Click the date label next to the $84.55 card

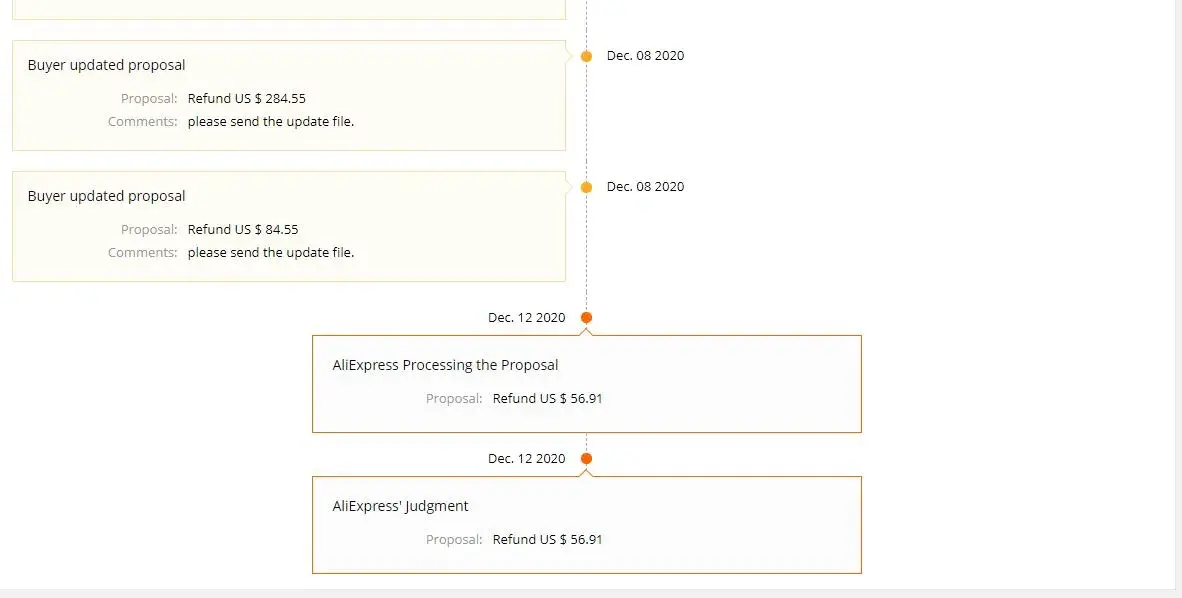tap(645, 187)
